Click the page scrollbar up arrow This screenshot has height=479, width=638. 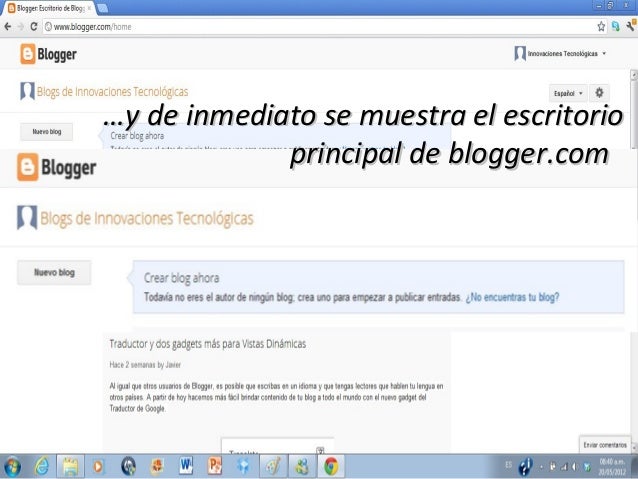pos(634,75)
